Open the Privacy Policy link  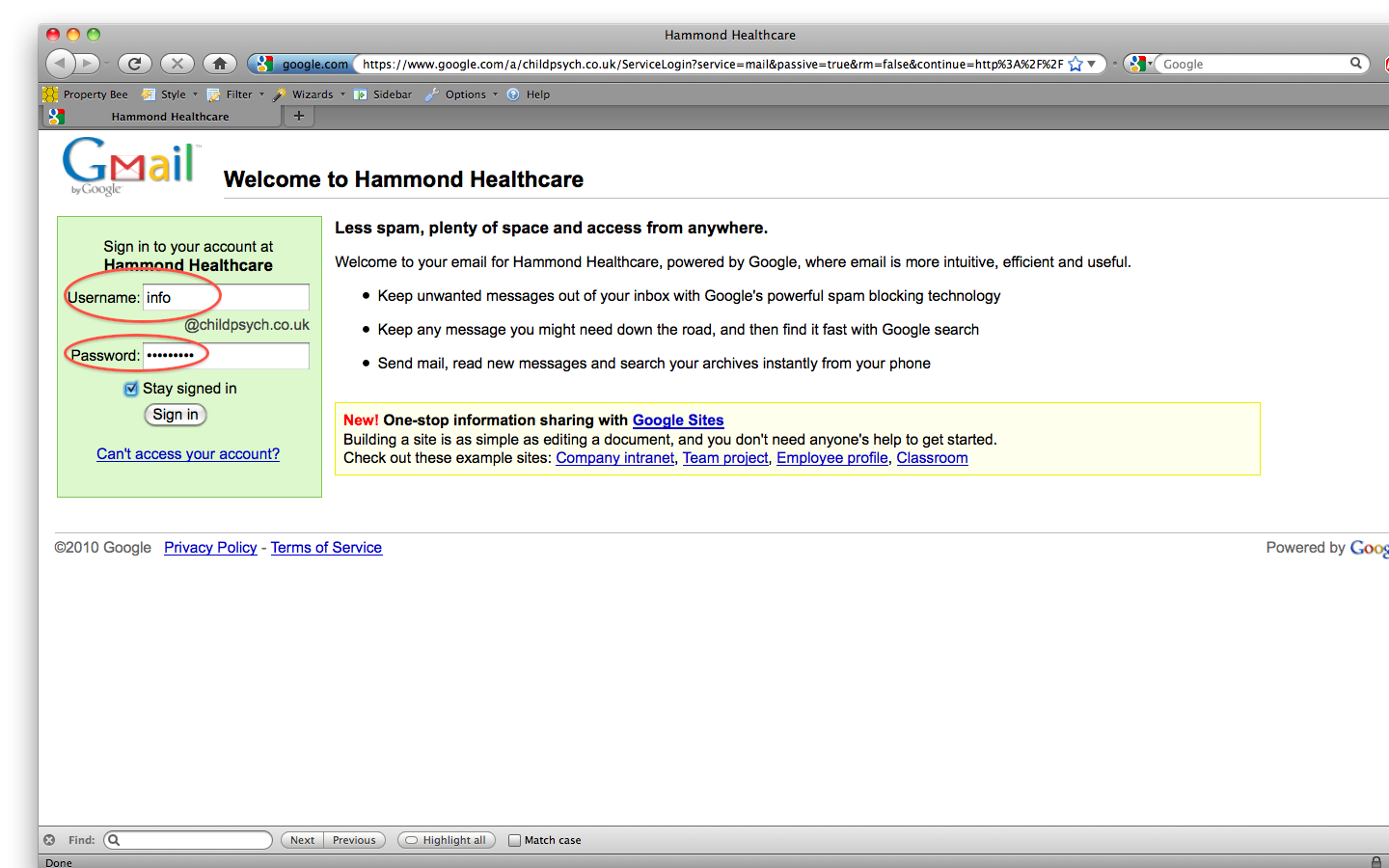click(x=210, y=548)
